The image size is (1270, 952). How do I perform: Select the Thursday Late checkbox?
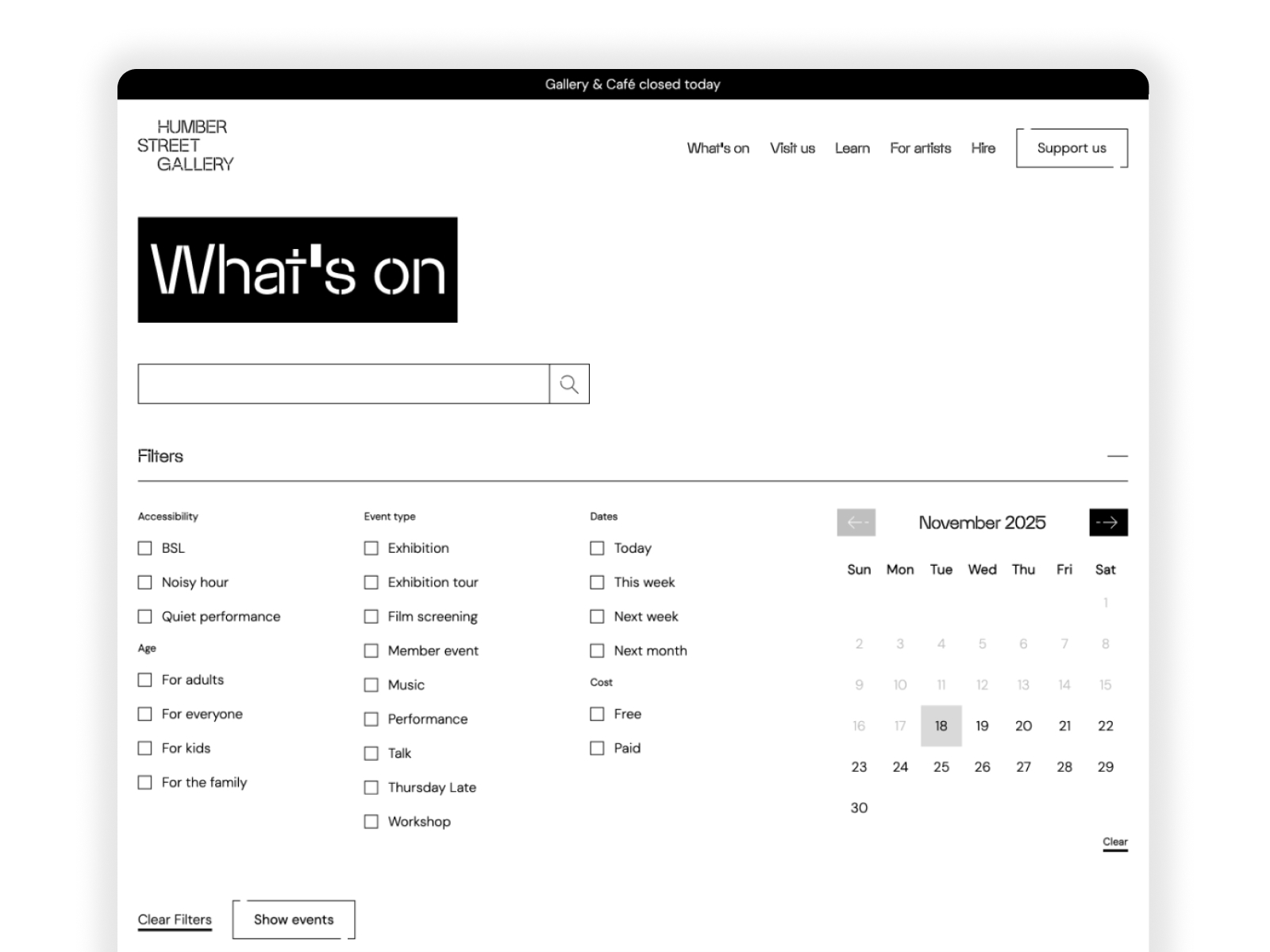[x=371, y=788]
